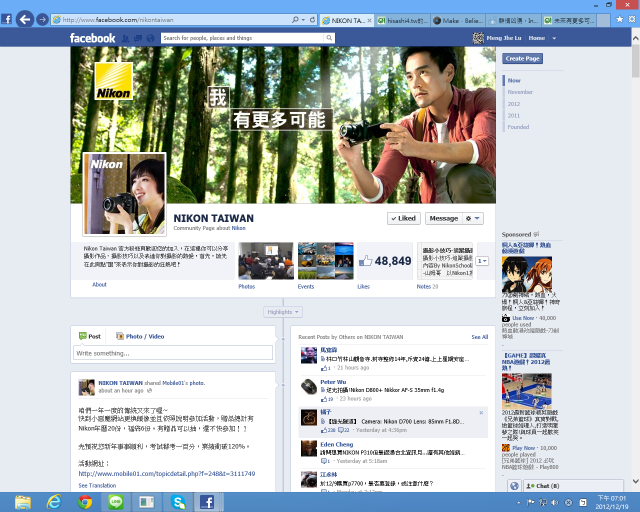
Task: Open the Chat (8) bar
Action: (573, 486)
